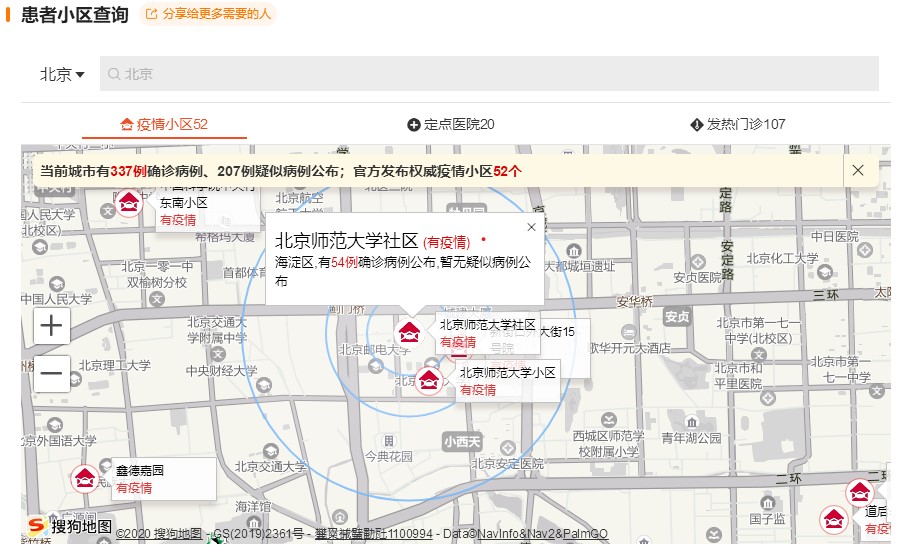Click the 北京一零一中双榆树分校 icon
This screenshot has width=910, height=556.
tap(157, 299)
